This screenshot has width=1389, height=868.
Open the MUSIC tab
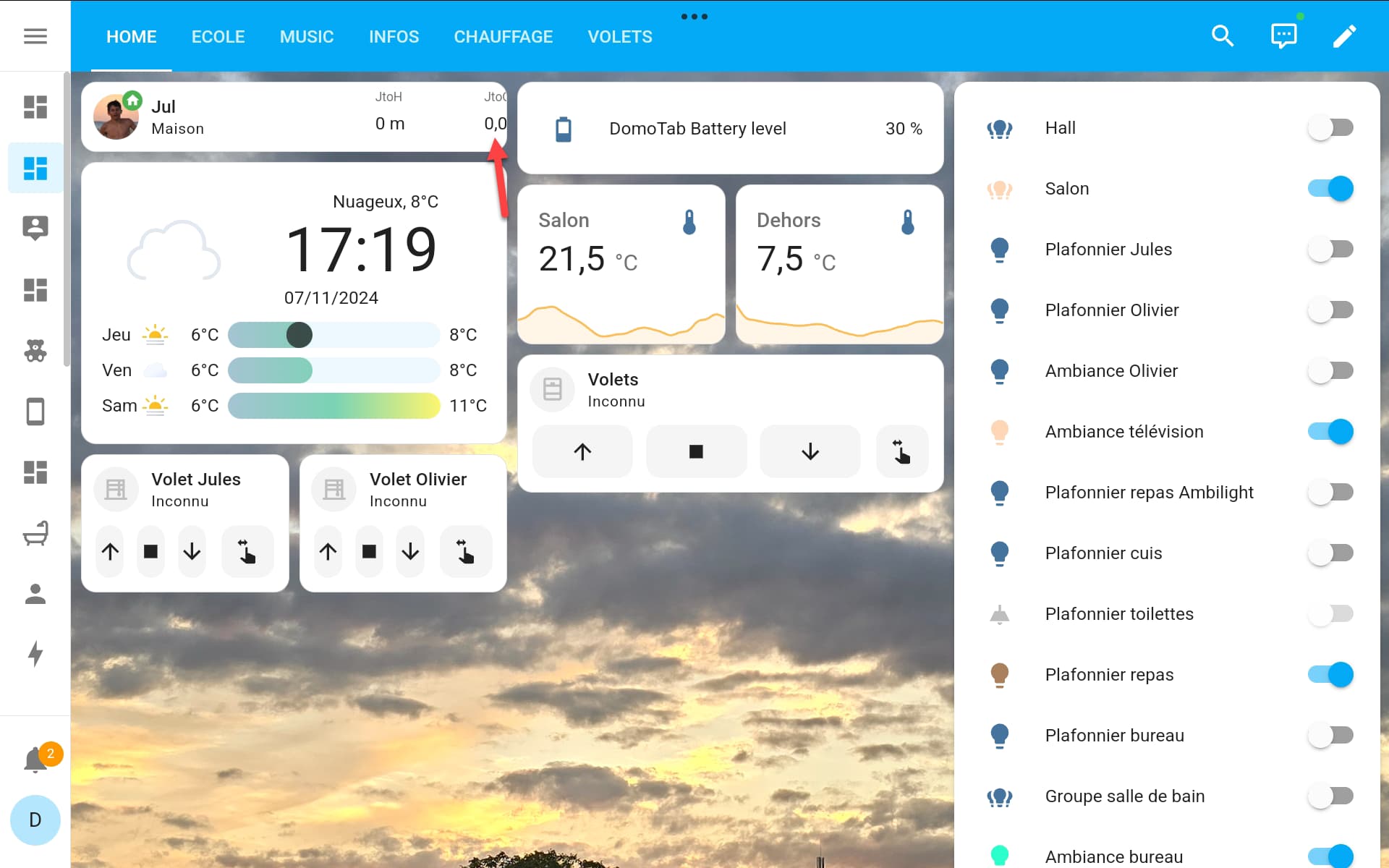307,37
